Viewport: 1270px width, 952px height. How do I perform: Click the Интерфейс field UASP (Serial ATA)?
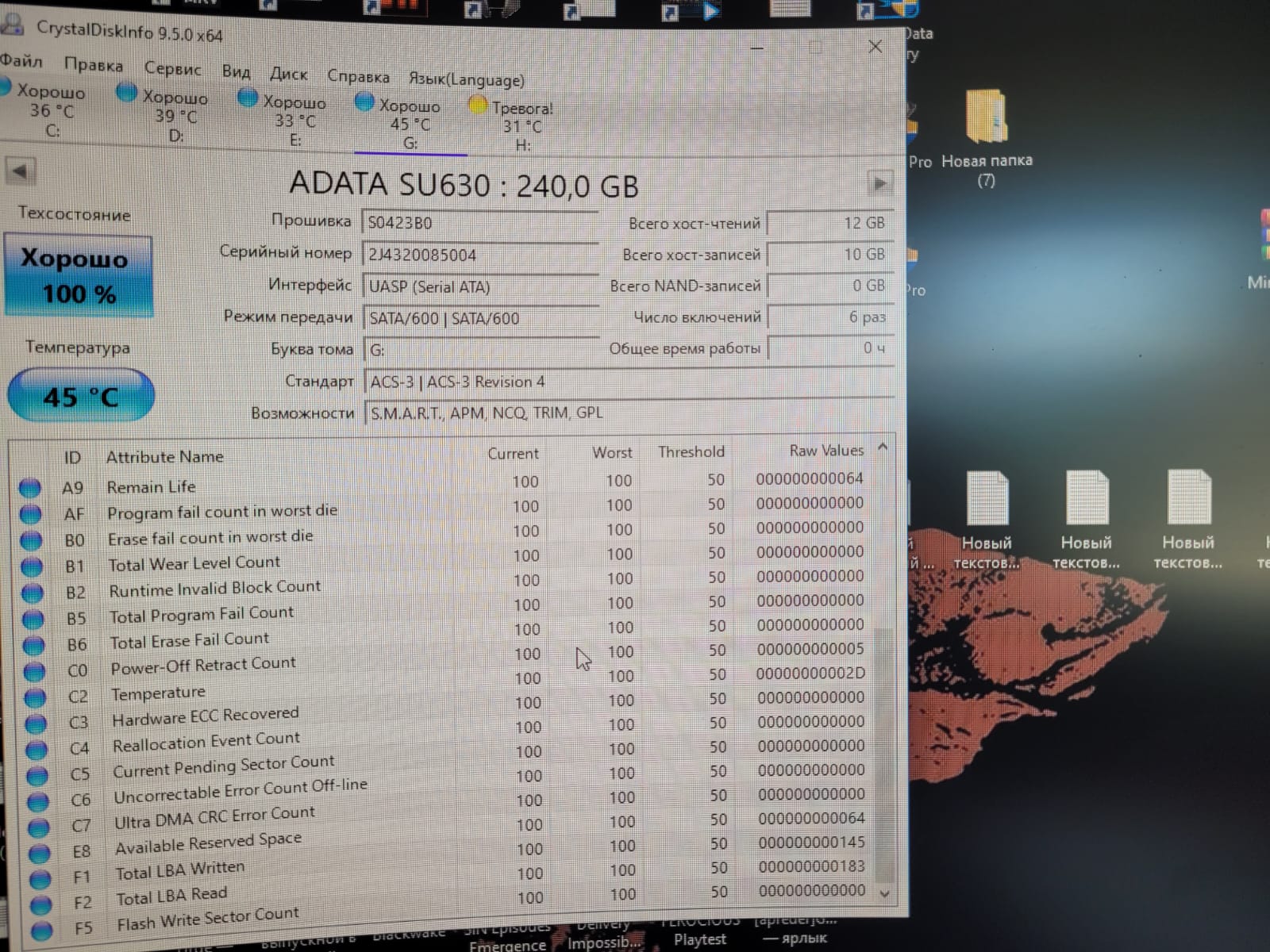(x=480, y=286)
